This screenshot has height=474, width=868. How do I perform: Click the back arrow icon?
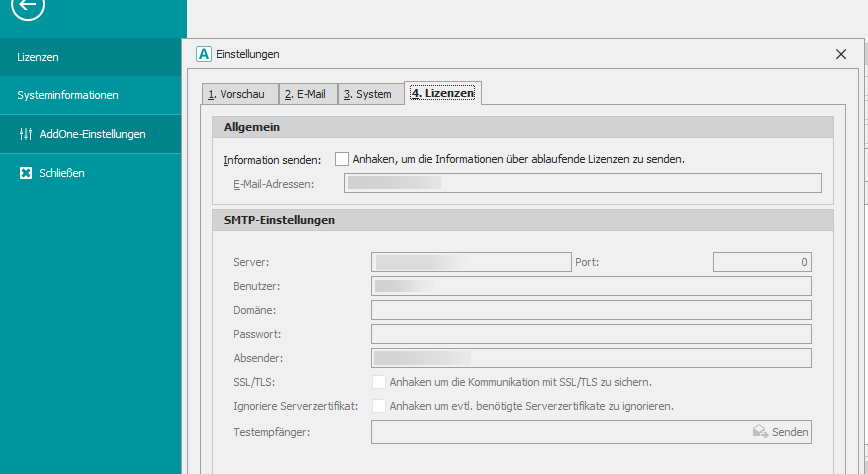[x=28, y=5]
